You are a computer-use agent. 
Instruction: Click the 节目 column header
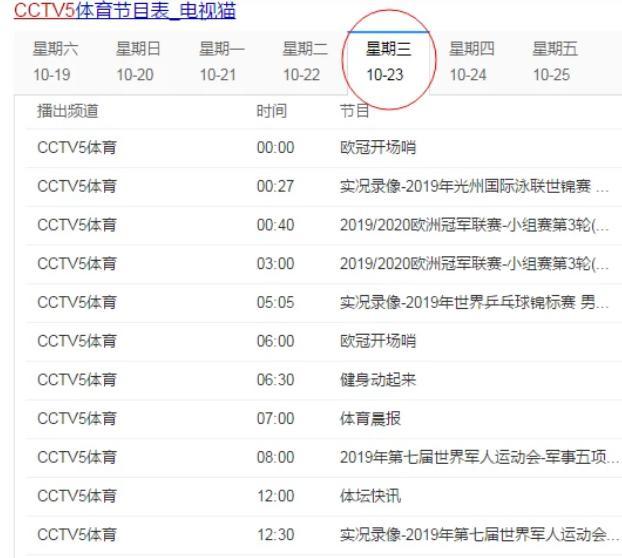click(x=355, y=111)
